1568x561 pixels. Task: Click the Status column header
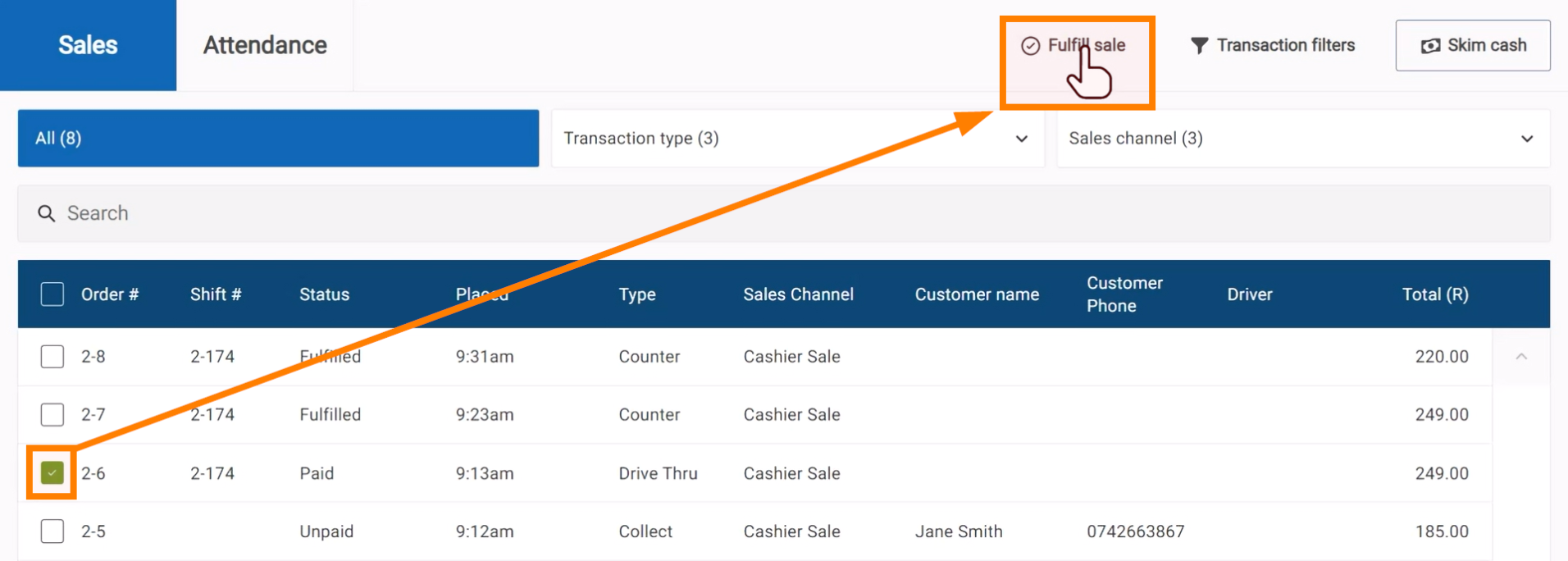tap(324, 294)
